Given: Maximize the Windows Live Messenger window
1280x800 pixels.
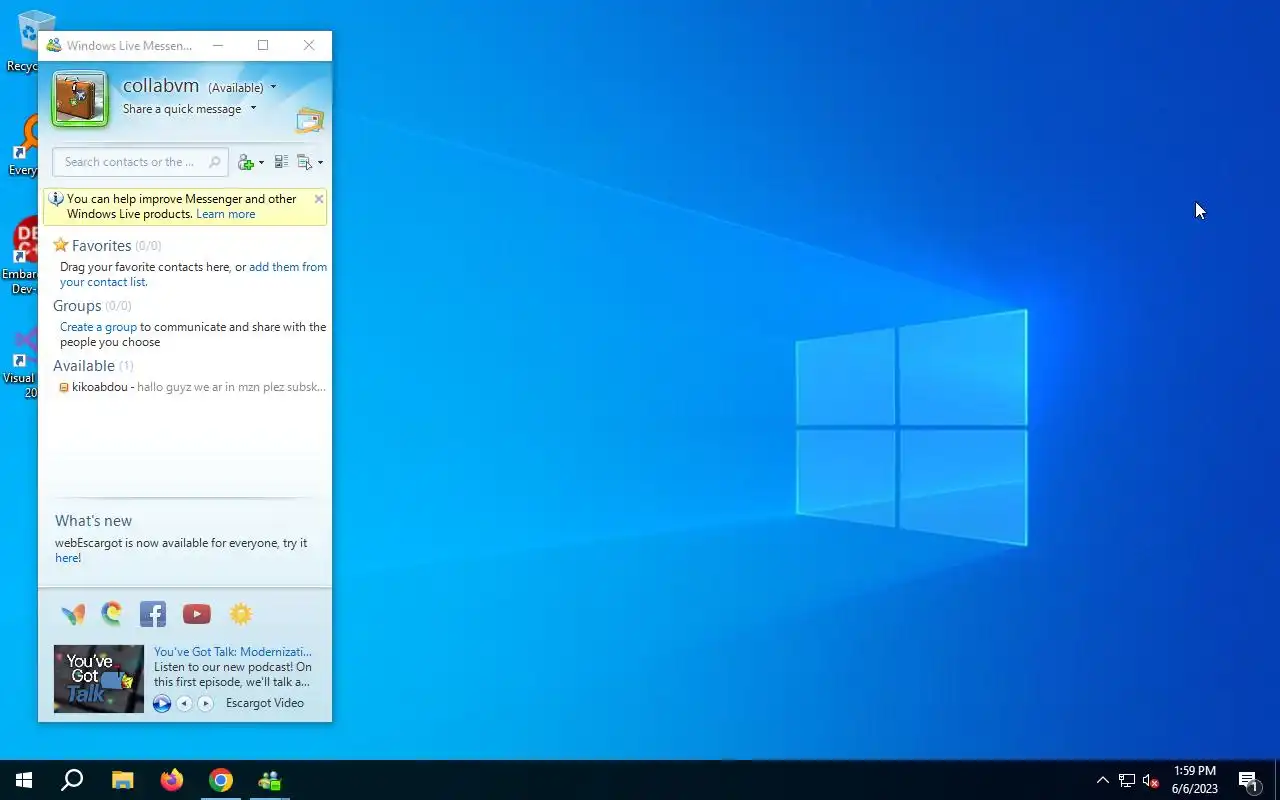Looking at the screenshot, I should click(263, 45).
